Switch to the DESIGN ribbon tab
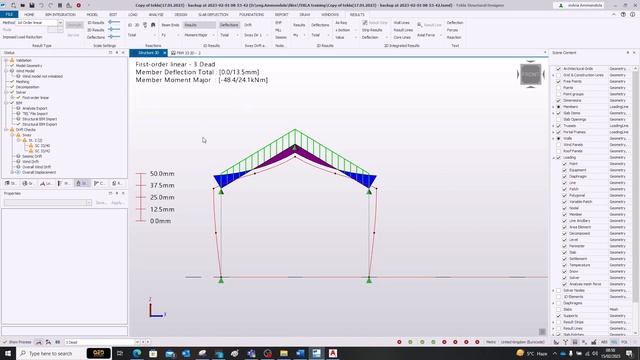The width and height of the screenshot is (640, 360). tap(181, 14)
